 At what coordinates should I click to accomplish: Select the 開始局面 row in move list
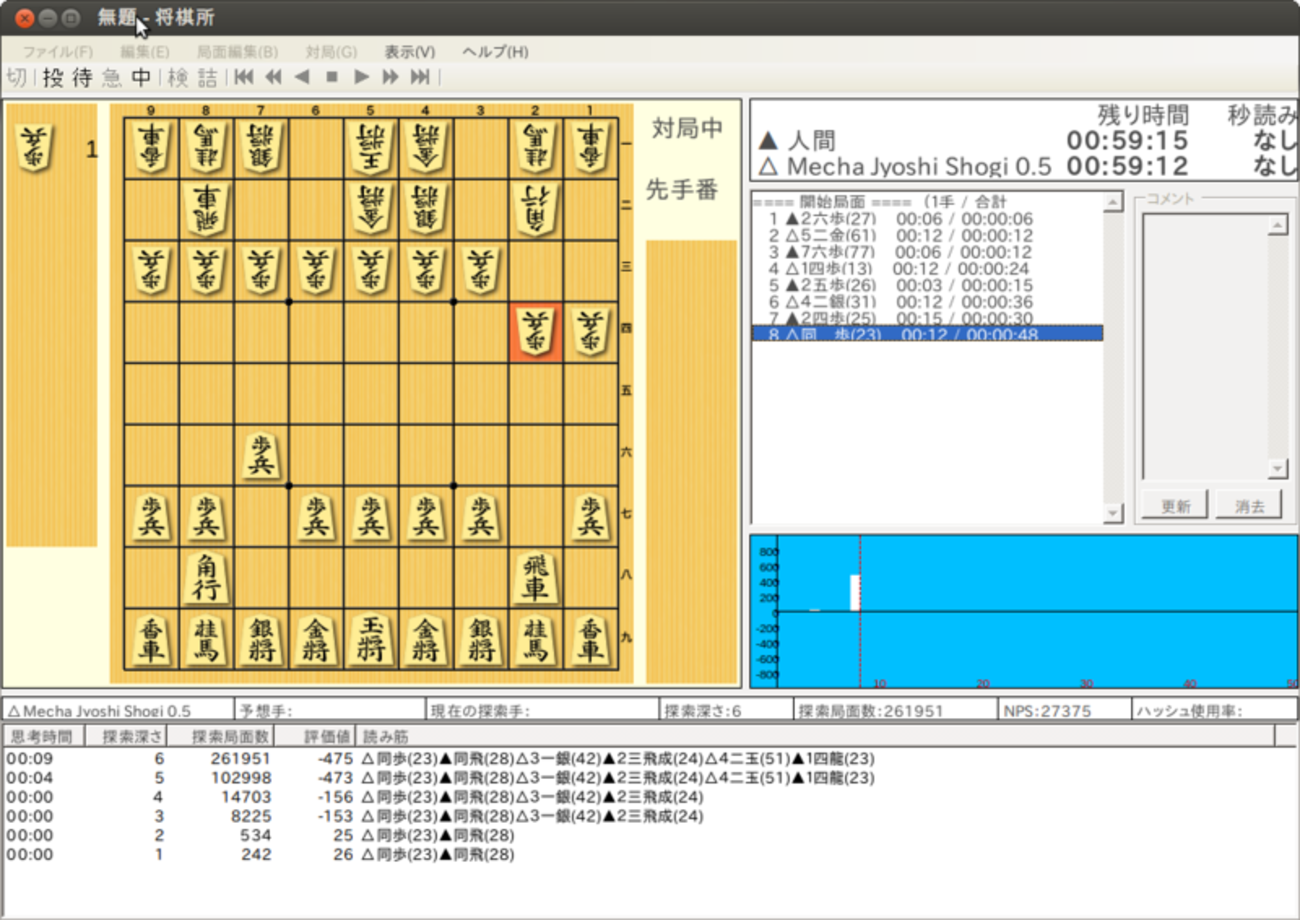(927, 203)
